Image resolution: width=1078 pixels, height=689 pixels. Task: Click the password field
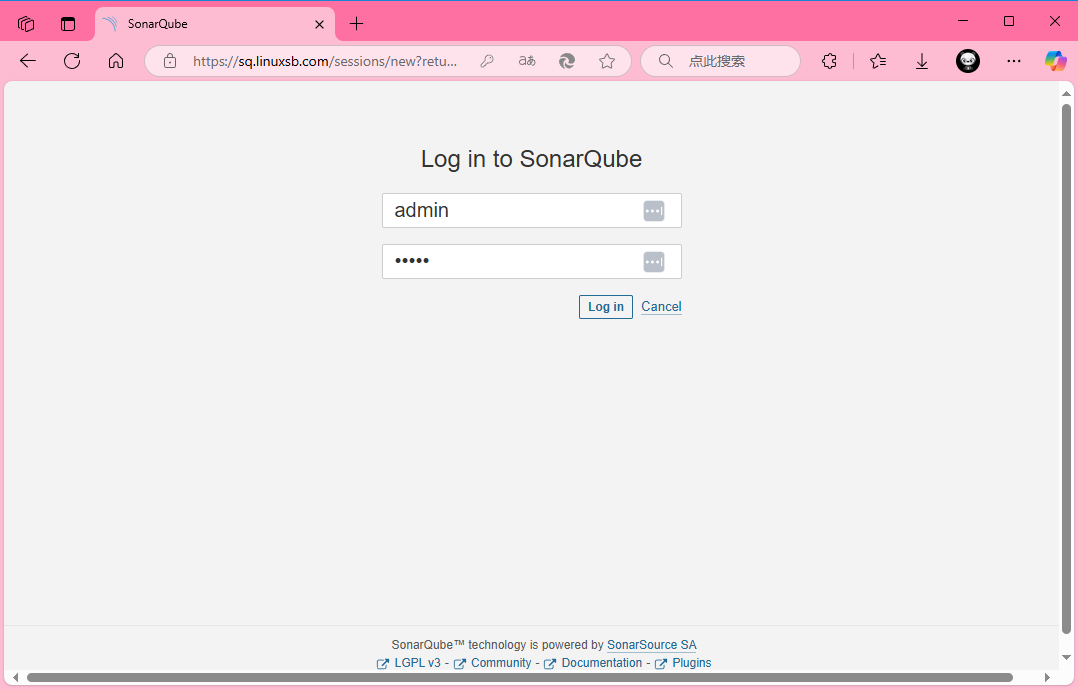(x=531, y=261)
